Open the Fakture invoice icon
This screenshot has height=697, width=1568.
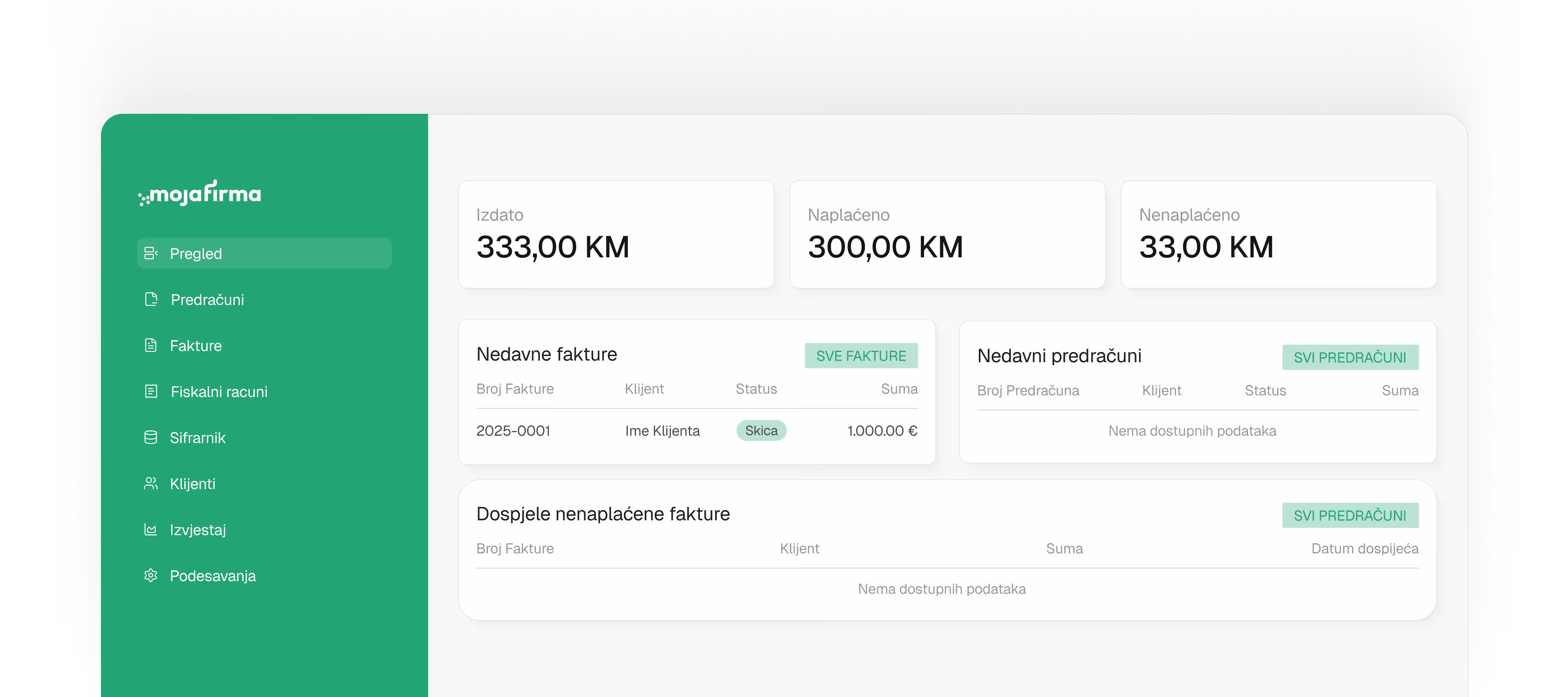tap(151, 345)
